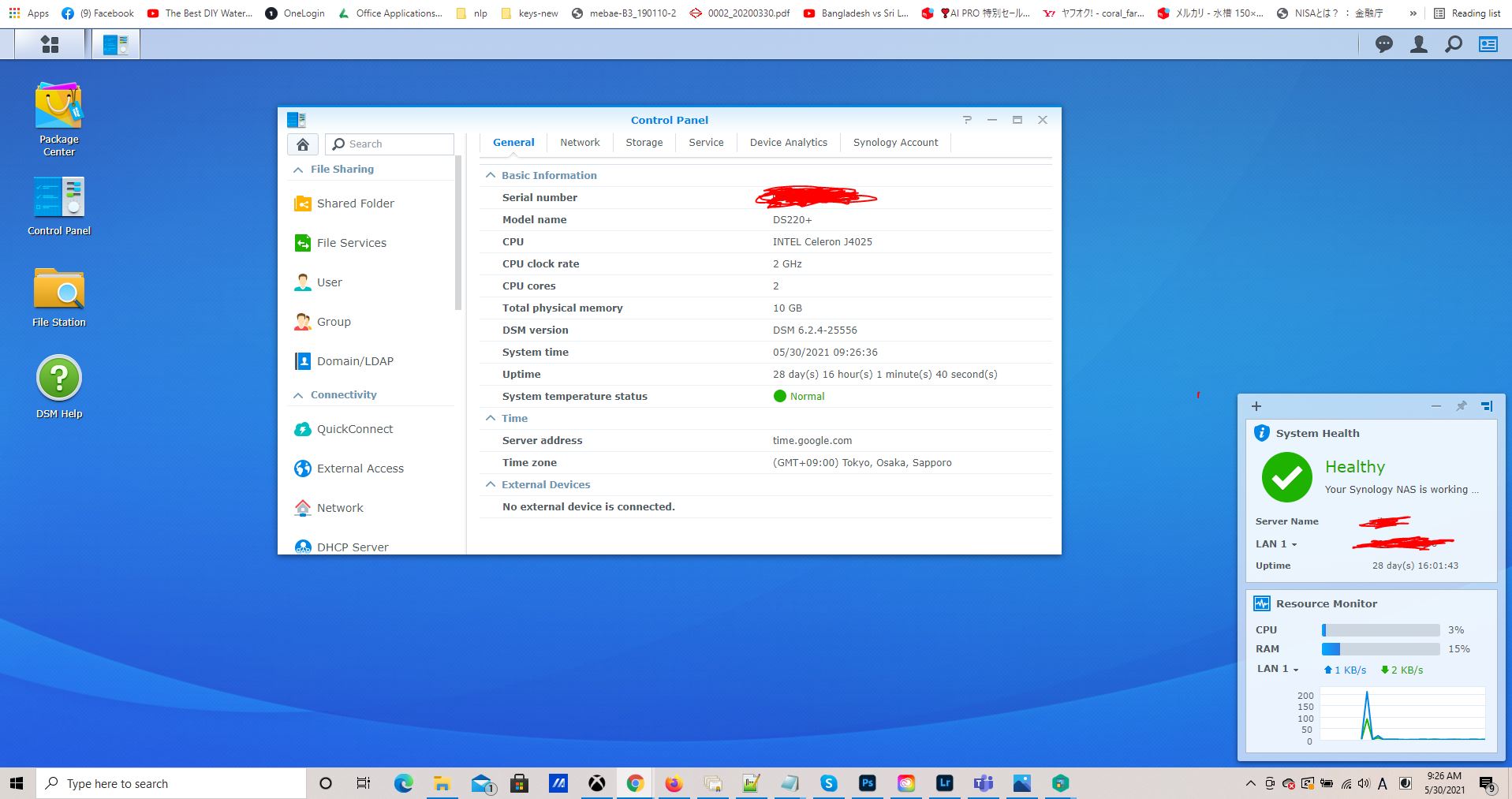Toggle the DSM widgets panel icon
The height and width of the screenshot is (799, 1512).
pos(1488,44)
